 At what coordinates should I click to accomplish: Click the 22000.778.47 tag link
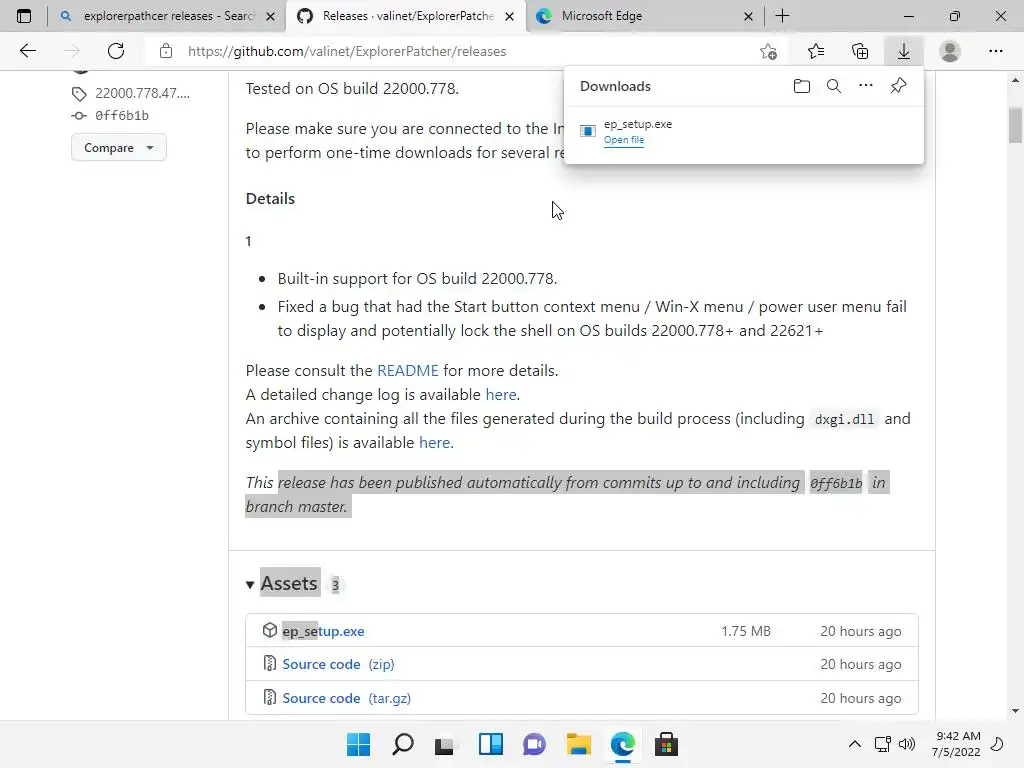tap(142, 93)
